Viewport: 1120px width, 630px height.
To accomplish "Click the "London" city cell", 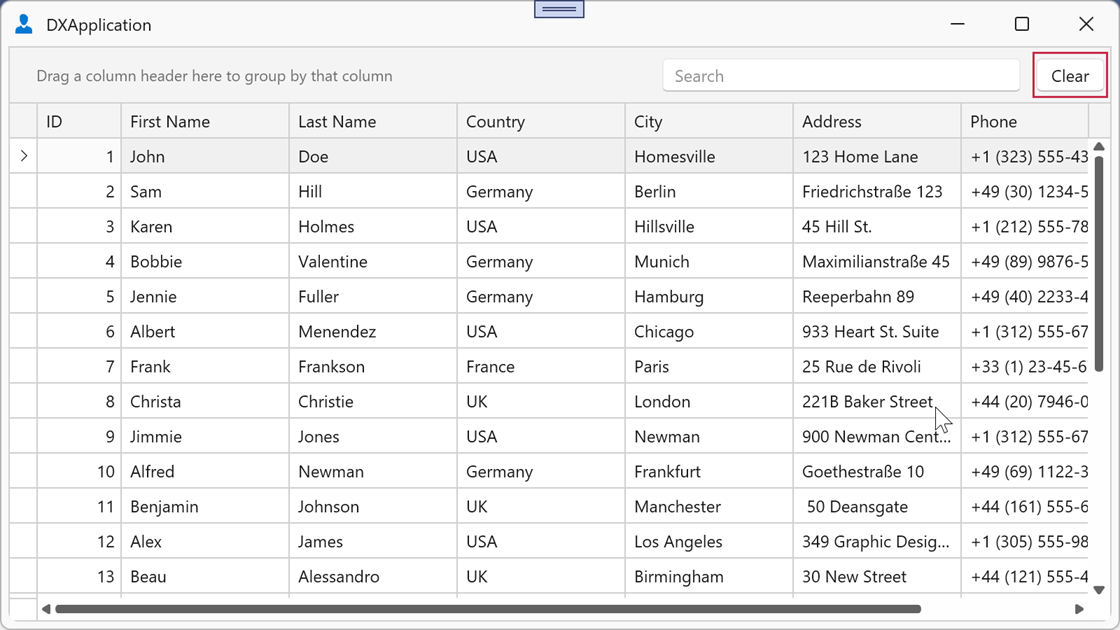I will coord(709,401).
